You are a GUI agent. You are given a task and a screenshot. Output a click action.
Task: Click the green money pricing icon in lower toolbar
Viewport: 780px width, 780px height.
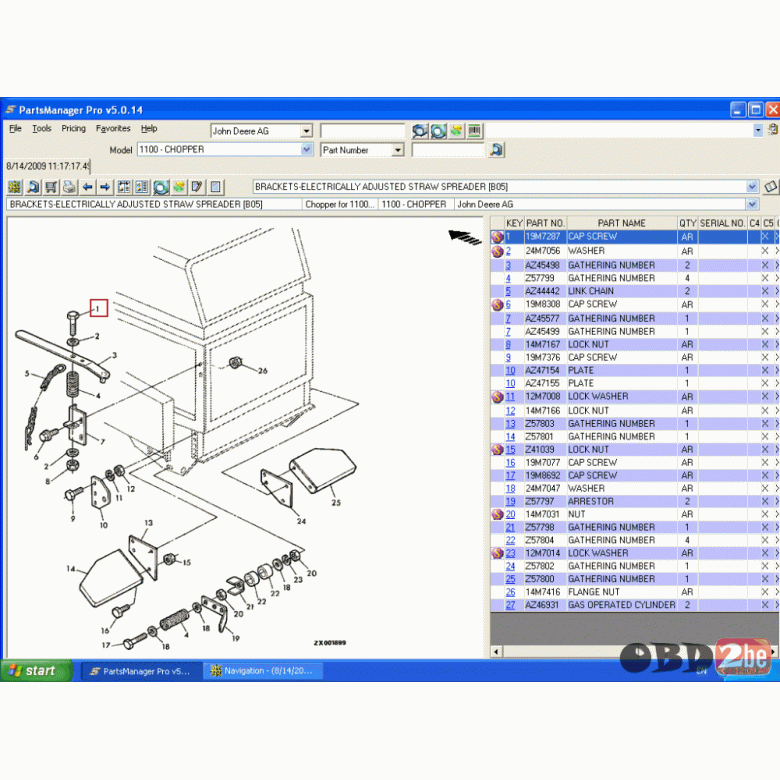(x=179, y=187)
